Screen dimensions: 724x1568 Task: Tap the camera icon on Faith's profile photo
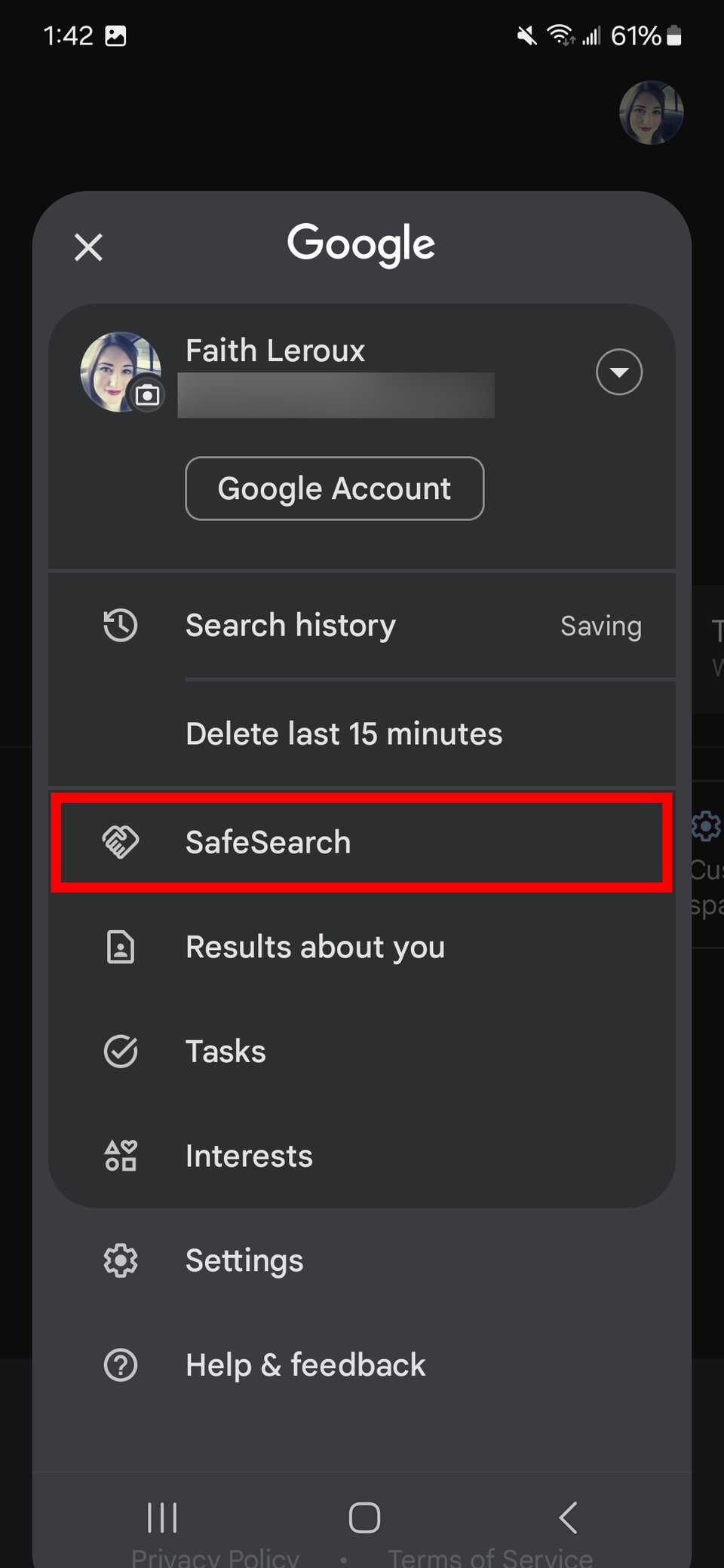[149, 394]
